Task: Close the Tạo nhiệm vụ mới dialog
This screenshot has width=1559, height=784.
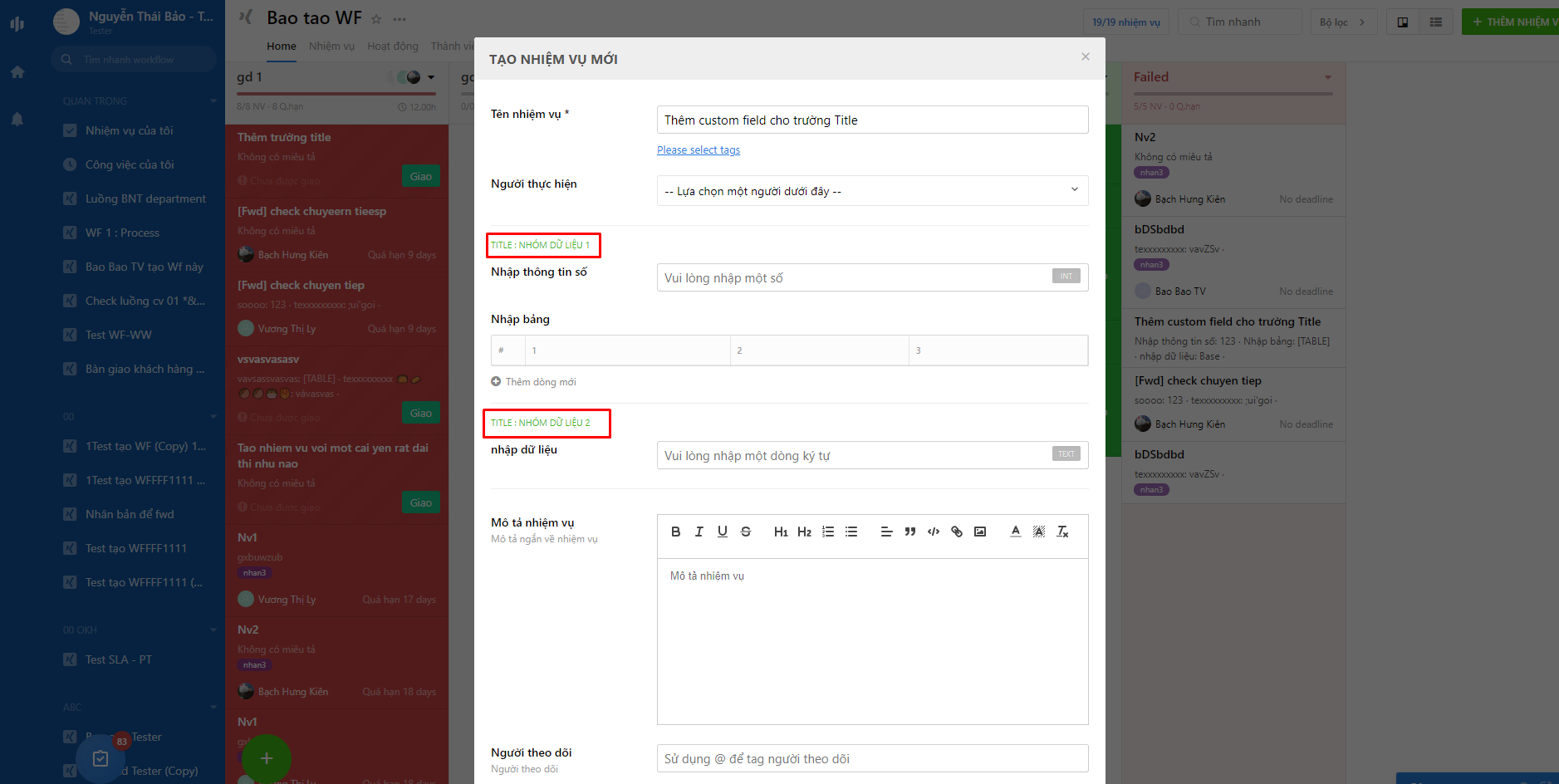Action: [1086, 56]
